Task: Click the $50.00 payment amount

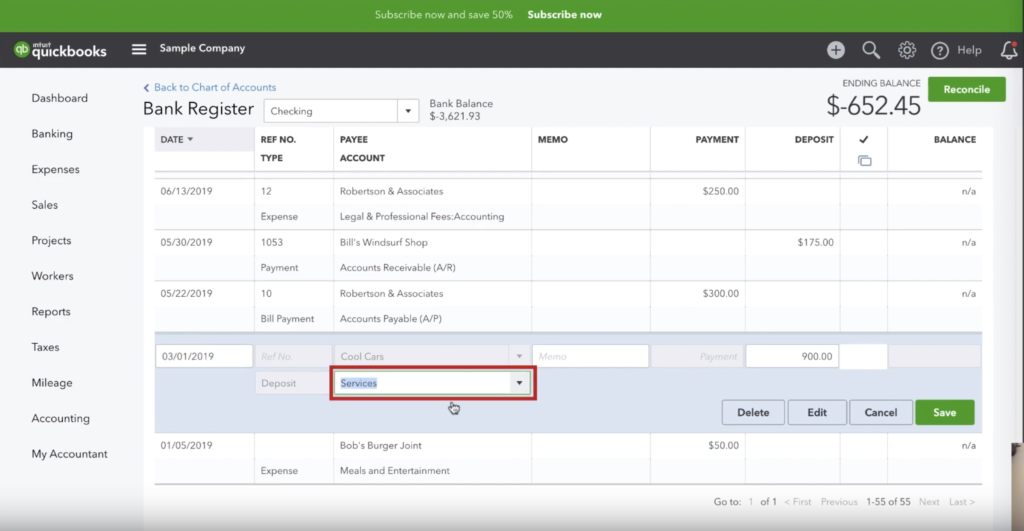Action: (724, 445)
